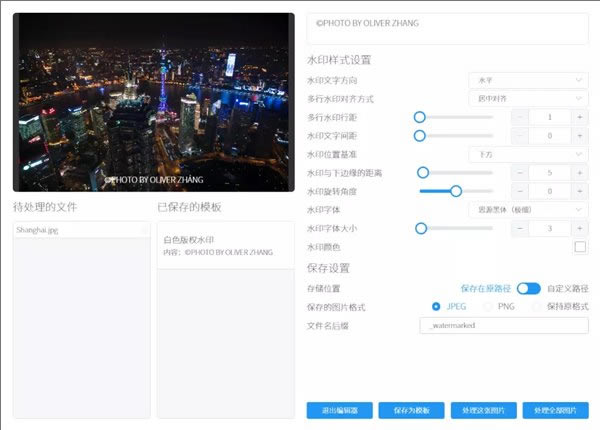Click 保存为模板 to save template
600x430 pixels.
(x=411, y=410)
